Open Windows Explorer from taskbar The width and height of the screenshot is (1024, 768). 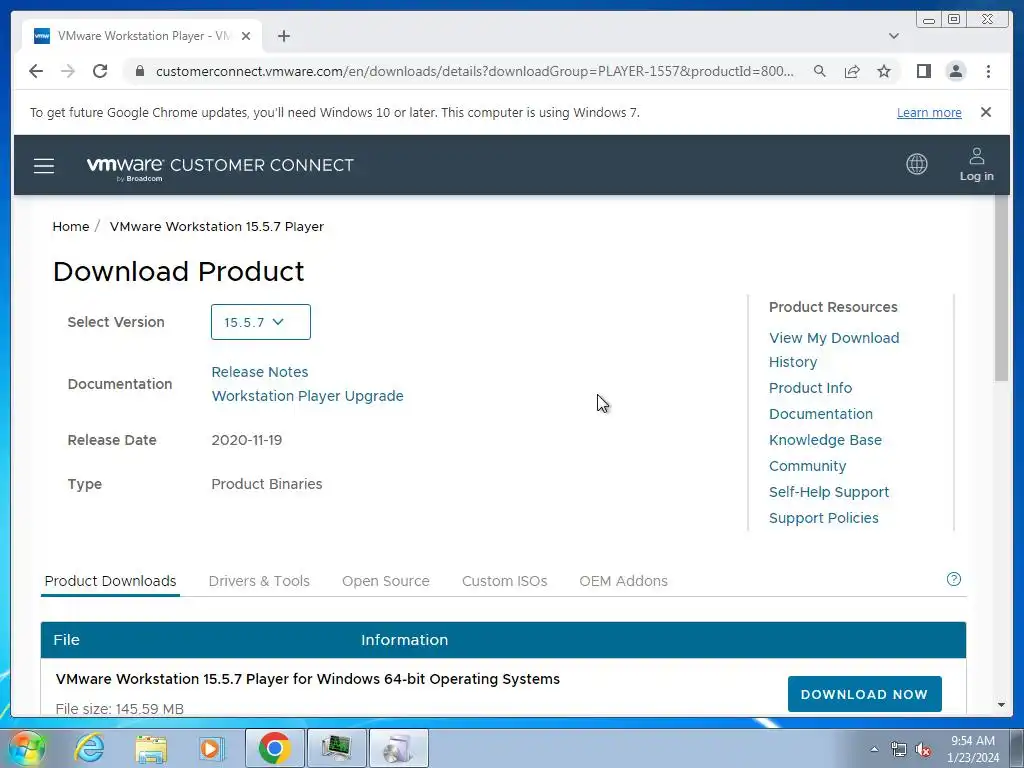[151, 748]
